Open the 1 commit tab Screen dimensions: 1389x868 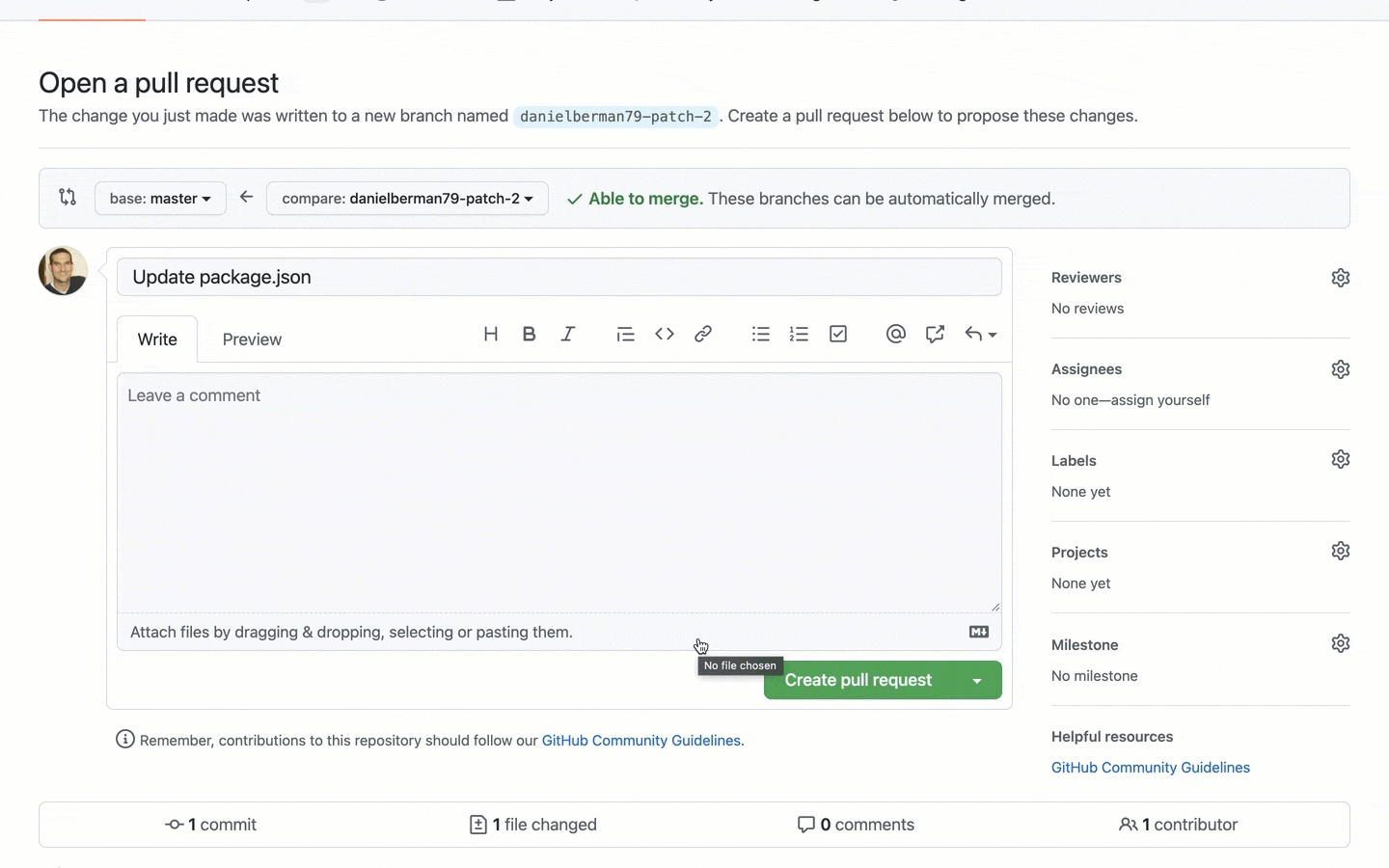211,825
